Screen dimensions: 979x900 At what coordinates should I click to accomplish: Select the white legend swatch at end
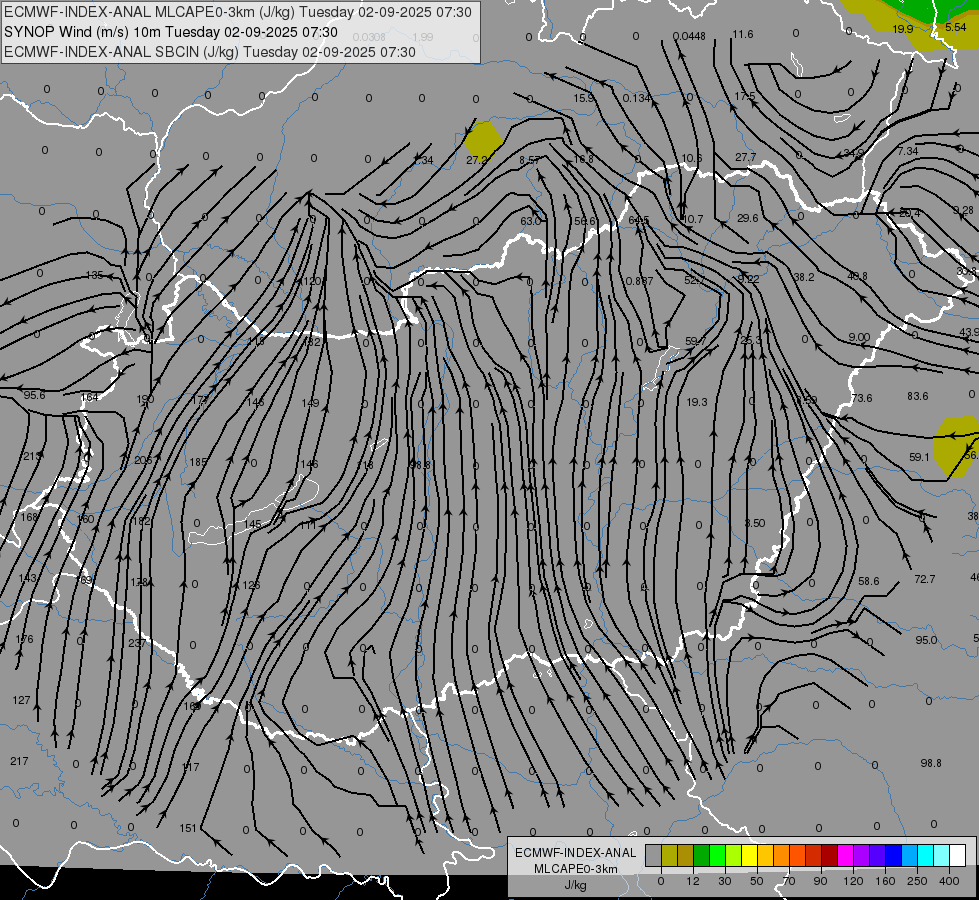click(x=958, y=855)
